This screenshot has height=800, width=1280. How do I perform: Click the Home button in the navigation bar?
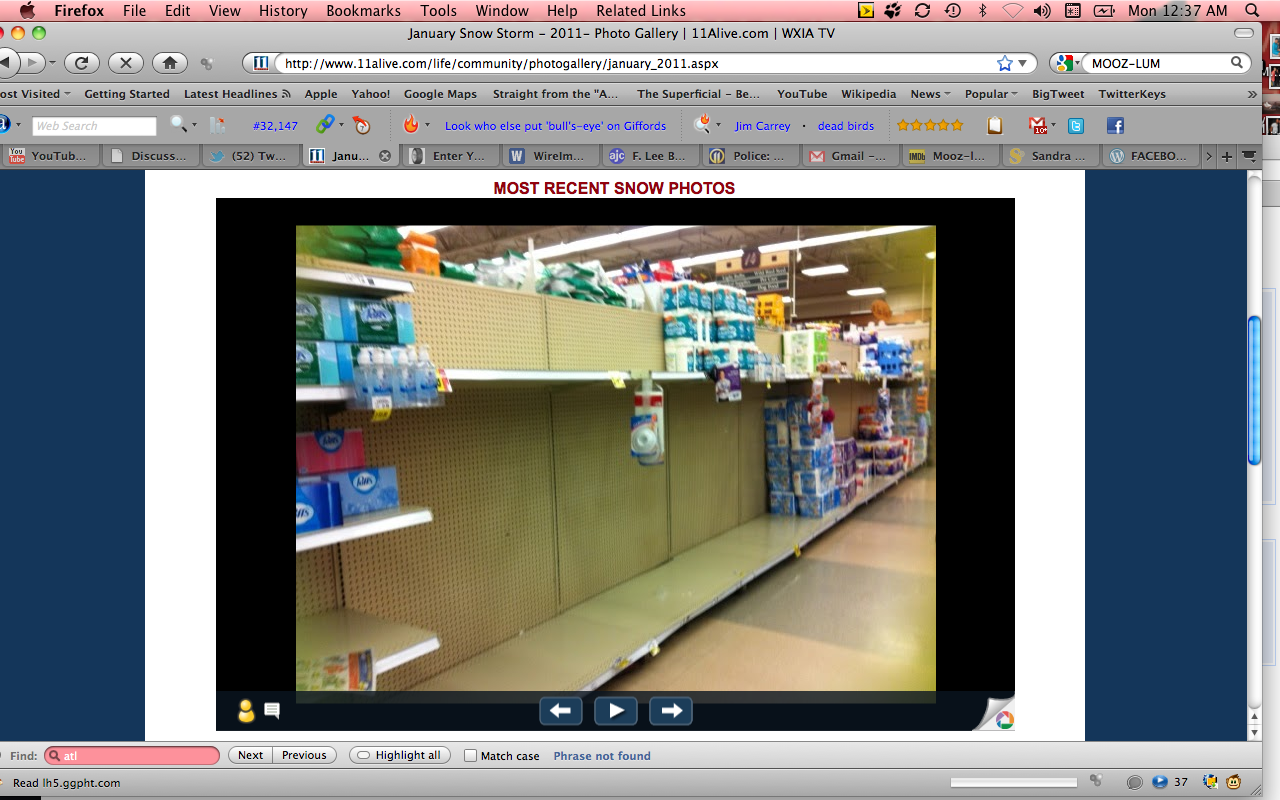tap(170, 63)
